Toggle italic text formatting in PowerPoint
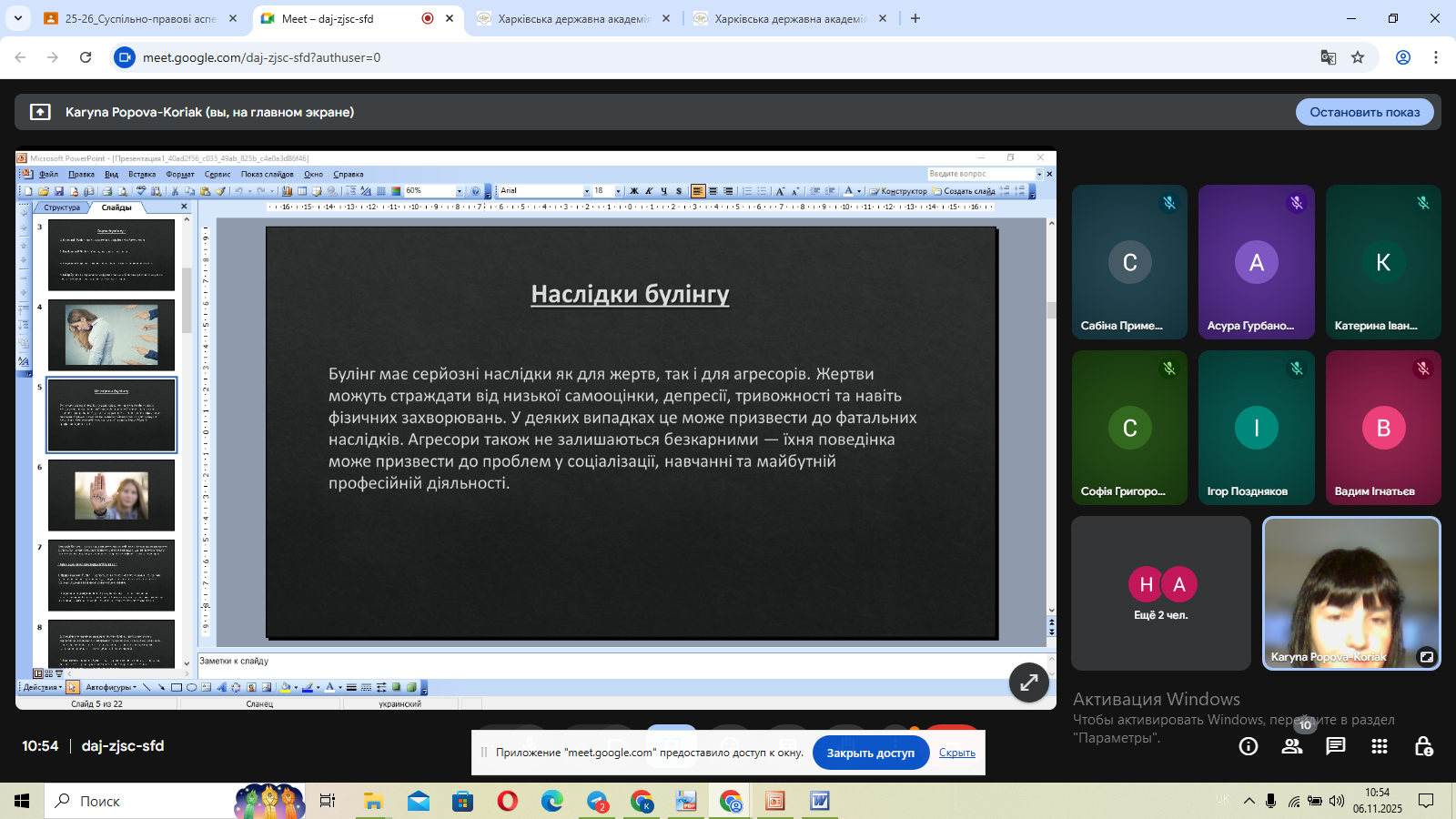The width and height of the screenshot is (1456, 819). click(x=649, y=191)
